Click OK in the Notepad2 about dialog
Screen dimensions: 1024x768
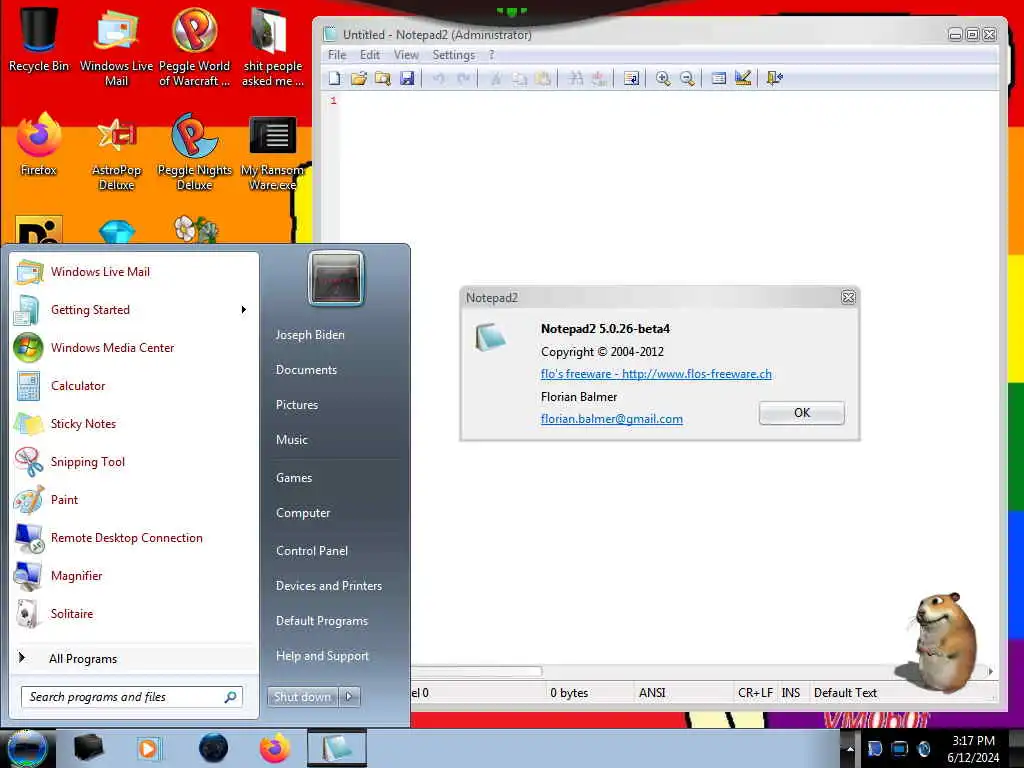coord(801,413)
